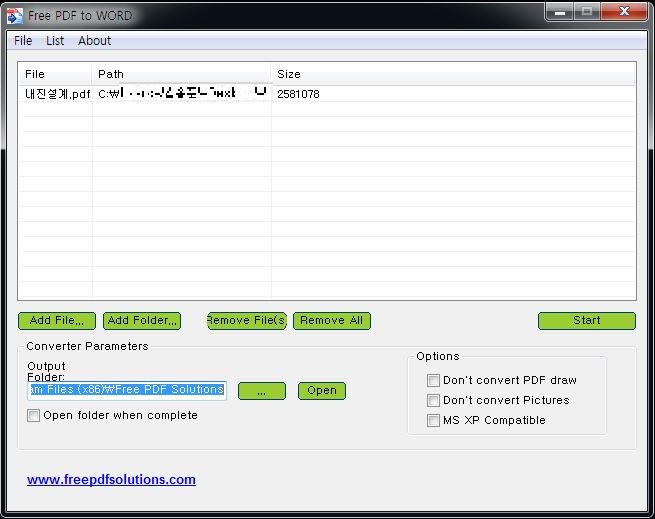This screenshot has width=655, height=519.
Task: Click the Remove File(s) button
Action: (x=247, y=321)
